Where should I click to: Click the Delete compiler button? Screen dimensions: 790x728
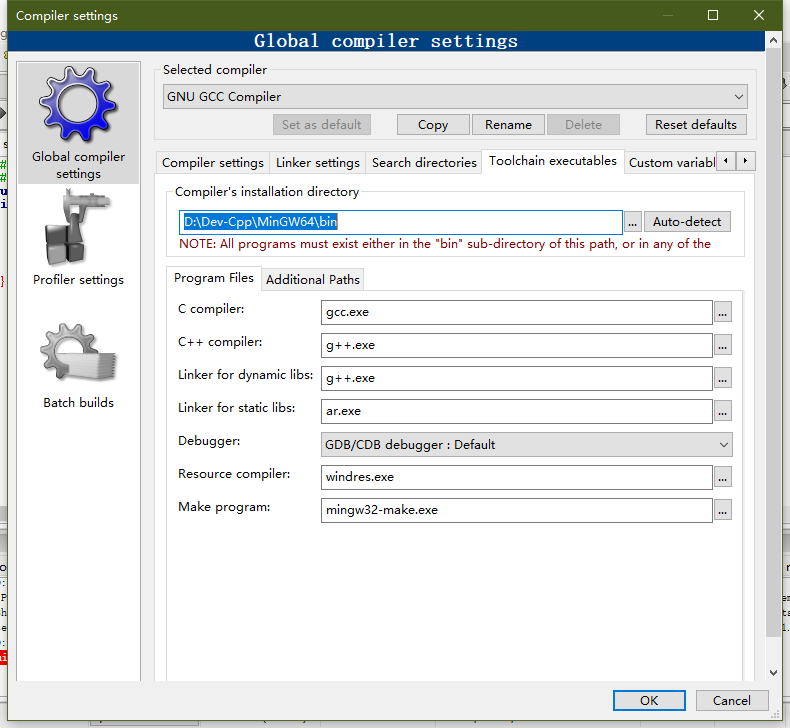point(583,125)
